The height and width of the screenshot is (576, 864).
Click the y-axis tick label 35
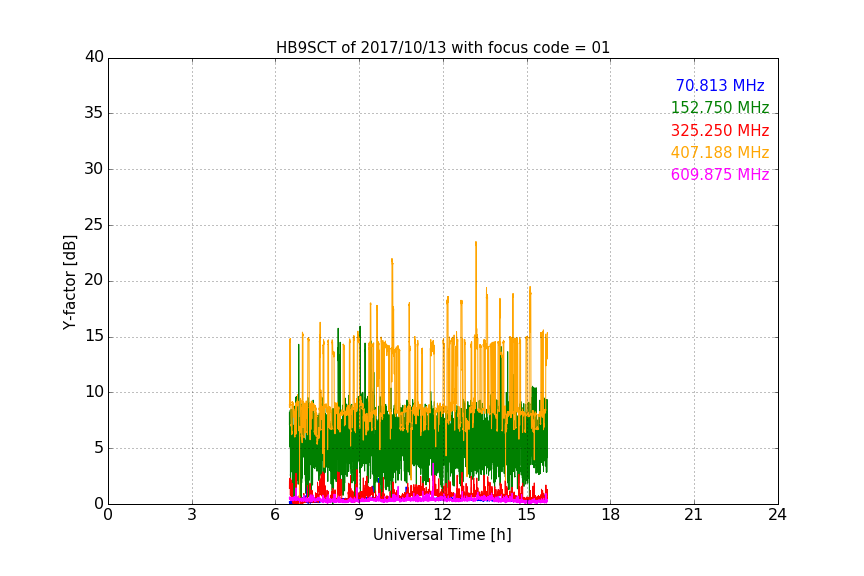pos(94,113)
